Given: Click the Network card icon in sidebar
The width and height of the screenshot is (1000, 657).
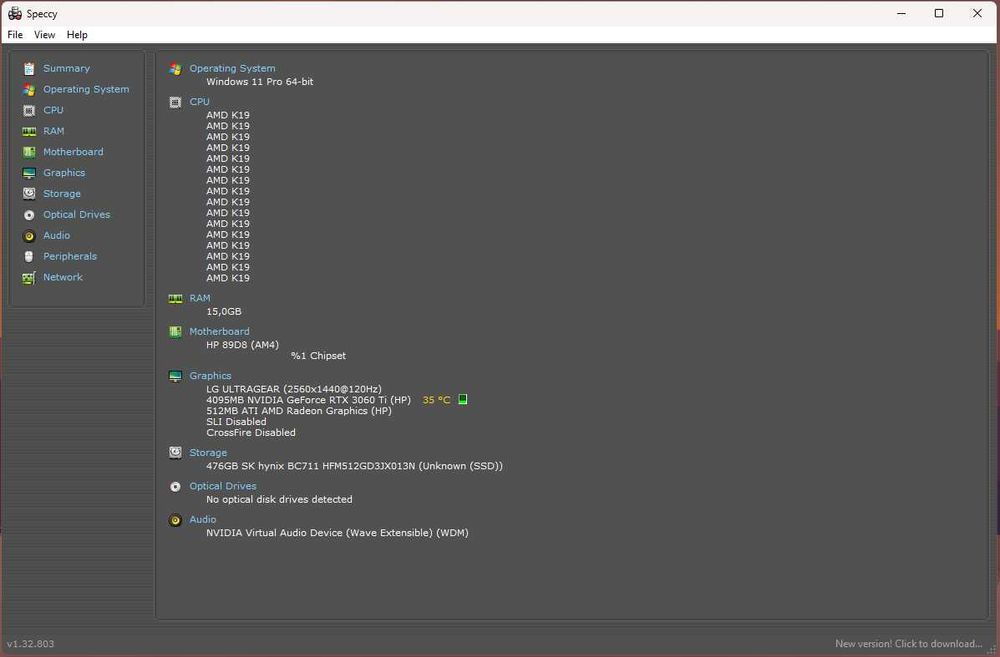Looking at the screenshot, I should pyautogui.click(x=29, y=277).
